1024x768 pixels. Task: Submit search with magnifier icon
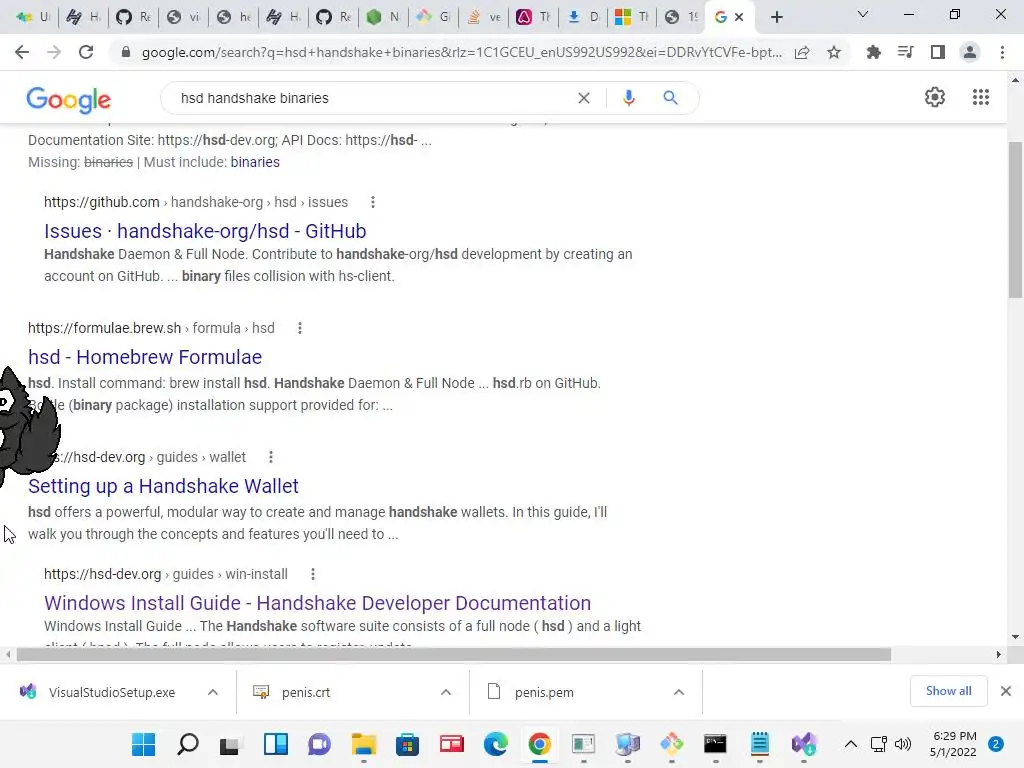pos(670,98)
